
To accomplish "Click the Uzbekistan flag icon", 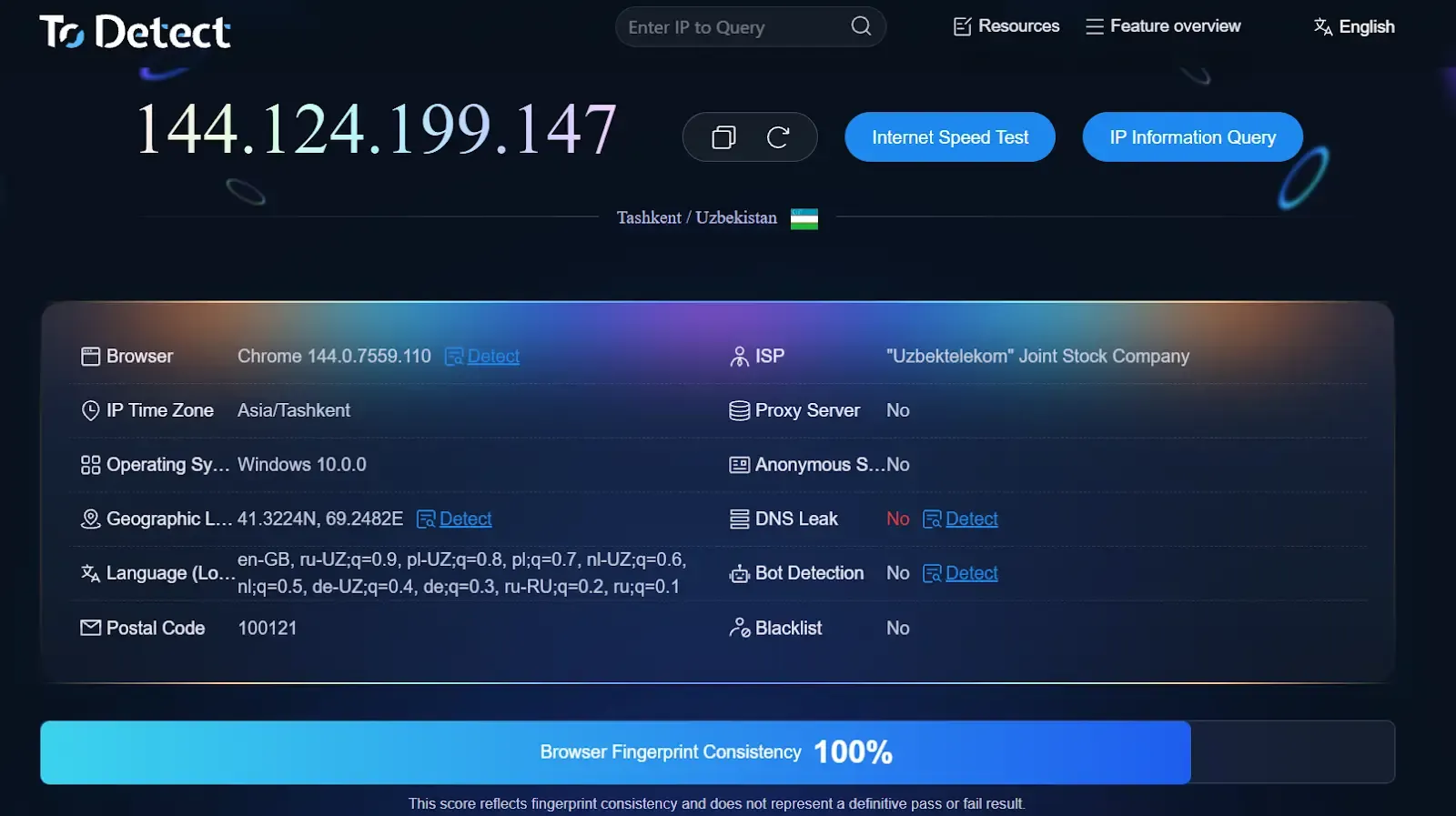I will [804, 218].
